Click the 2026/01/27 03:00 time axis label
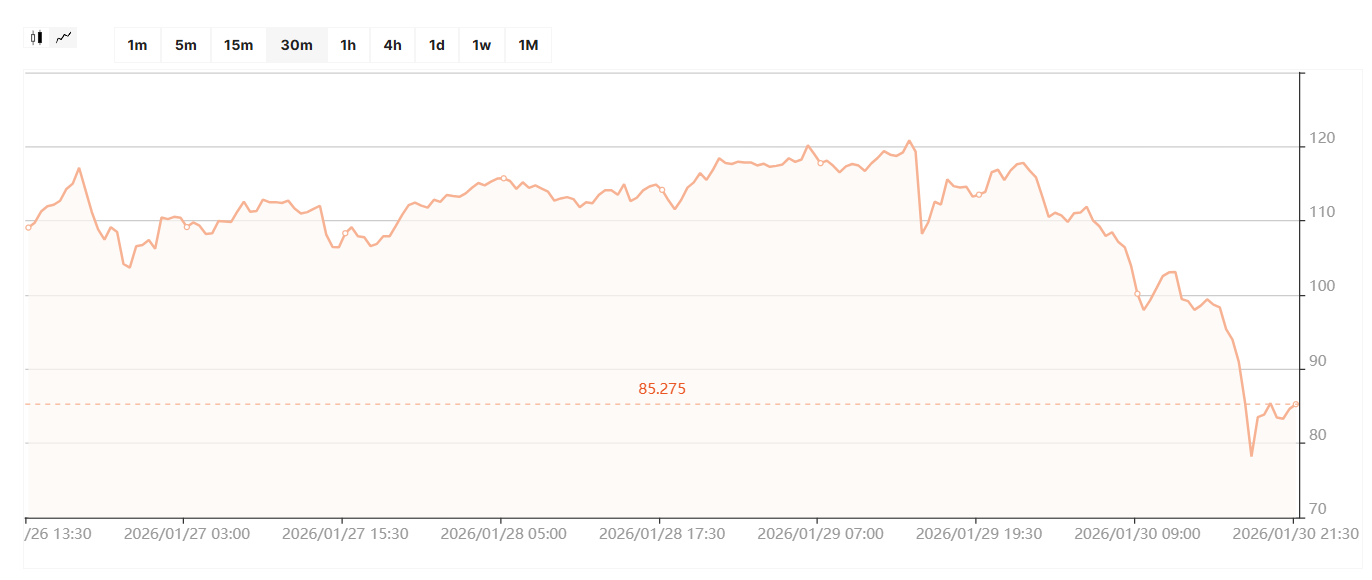This screenshot has height=580, width=1372. click(x=186, y=534)
